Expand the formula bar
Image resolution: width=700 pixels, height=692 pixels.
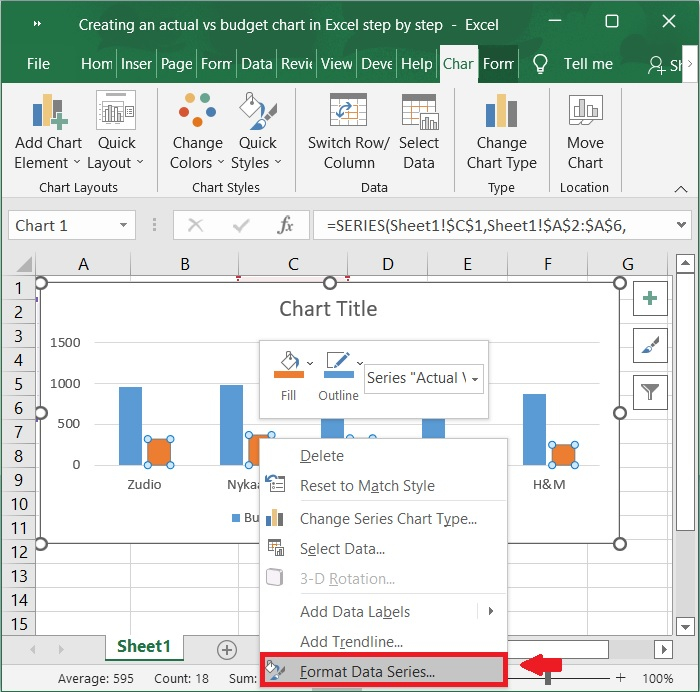[x=681, y=225]
